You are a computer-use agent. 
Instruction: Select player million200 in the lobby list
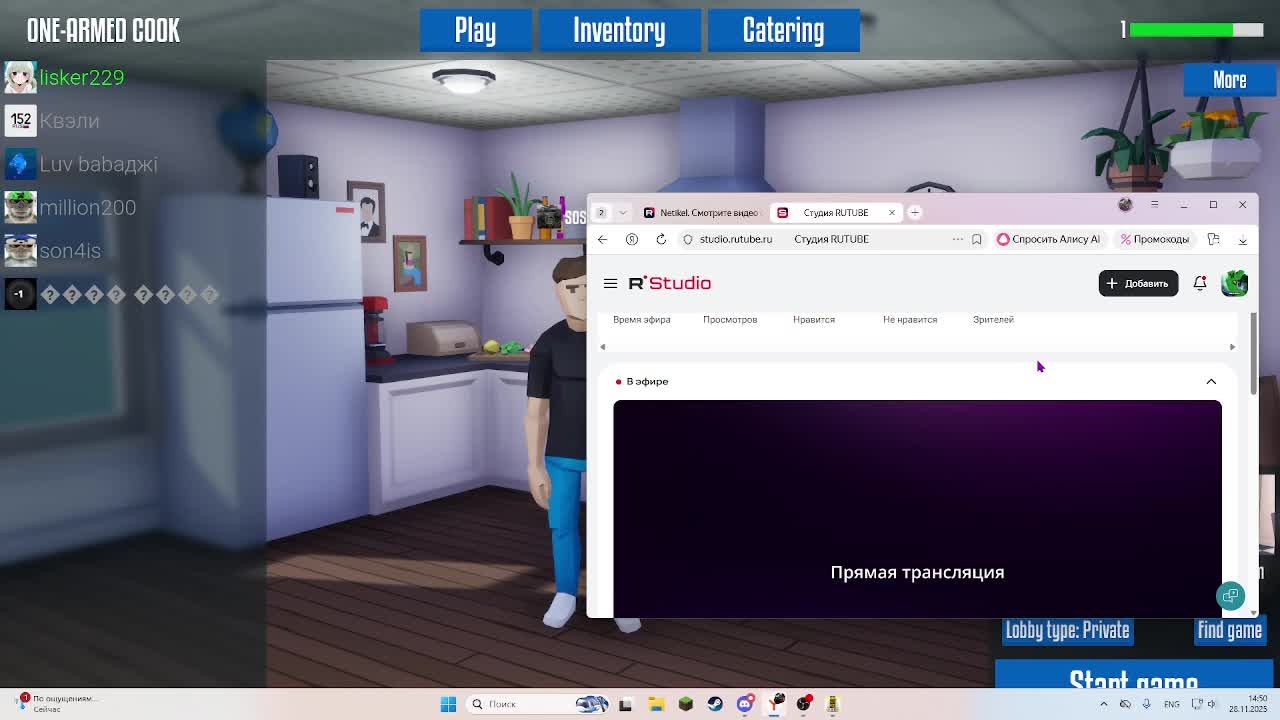[70, 207]
